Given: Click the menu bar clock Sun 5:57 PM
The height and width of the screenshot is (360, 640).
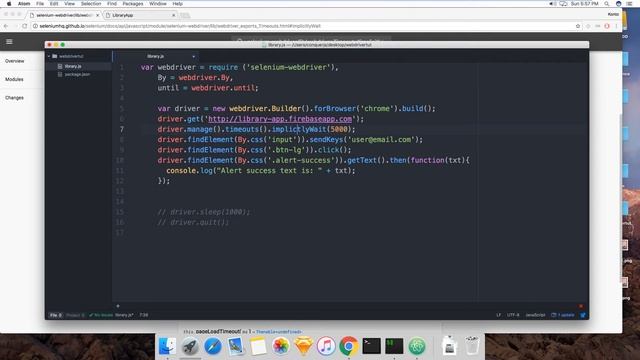Looking at the screenshot, I should pyautogui.click(x=584, y=4).
